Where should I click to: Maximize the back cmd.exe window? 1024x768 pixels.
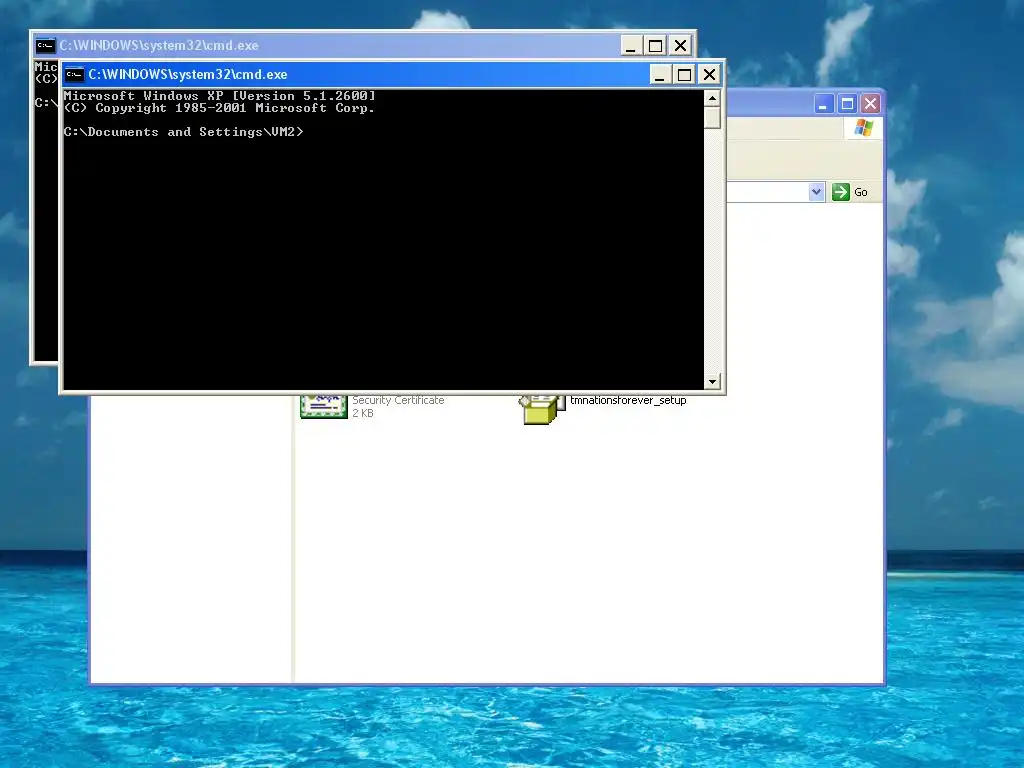(x=656, y=46)
